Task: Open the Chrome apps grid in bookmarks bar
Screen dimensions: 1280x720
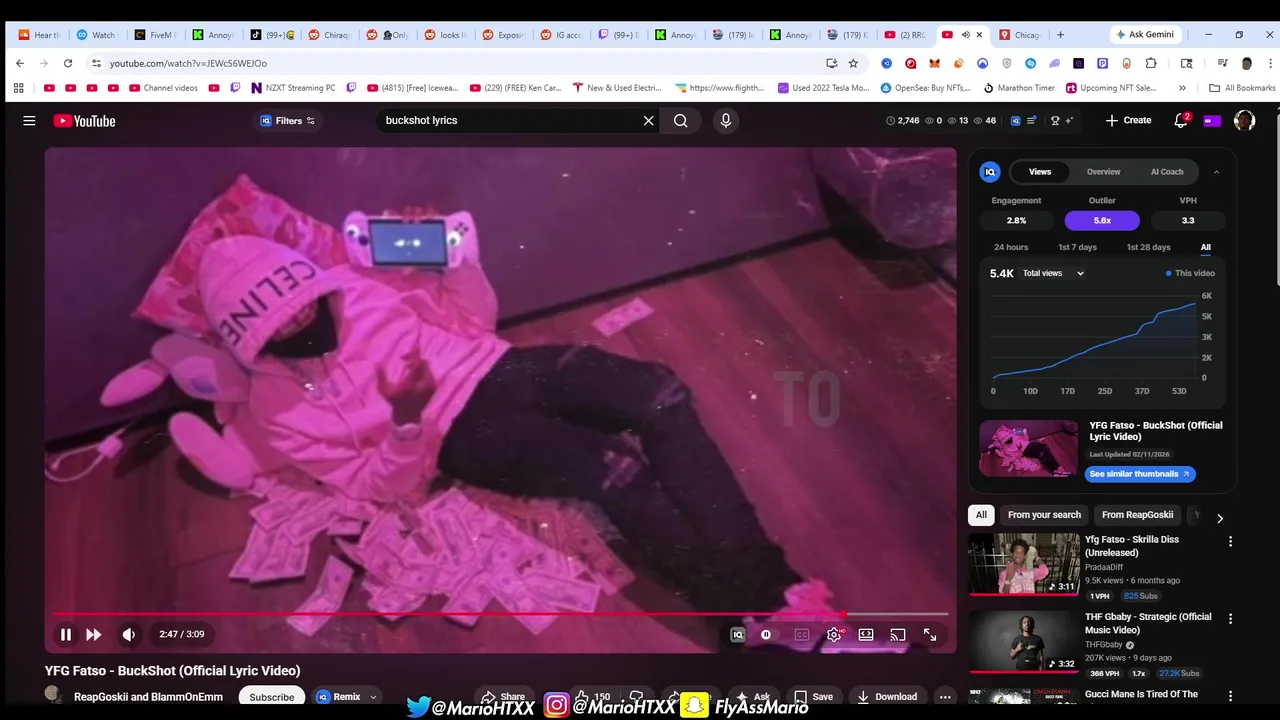Action: click(x=18, y=88)
